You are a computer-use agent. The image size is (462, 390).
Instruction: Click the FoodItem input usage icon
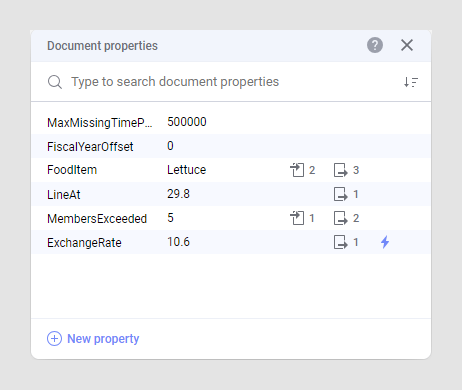pyautogui.click(x=297, y=170)
